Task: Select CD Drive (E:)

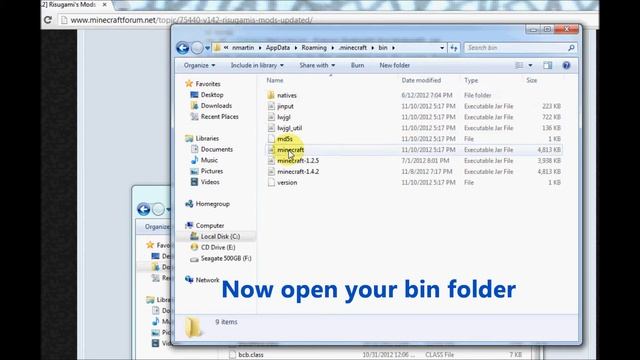Action: 213,247
